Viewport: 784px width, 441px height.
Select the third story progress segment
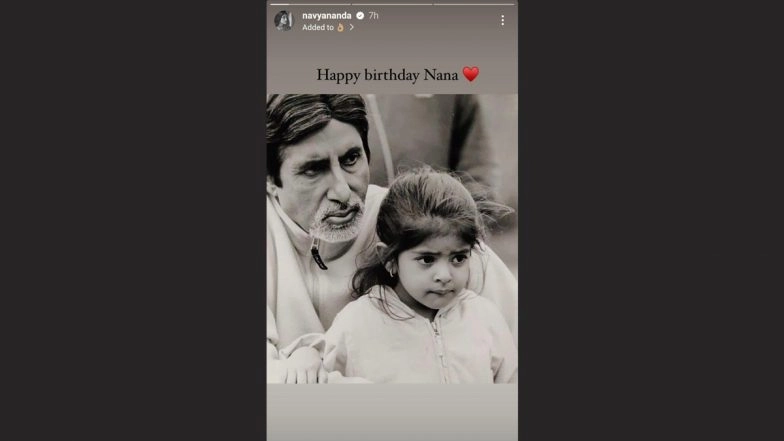tap(474, 4)
